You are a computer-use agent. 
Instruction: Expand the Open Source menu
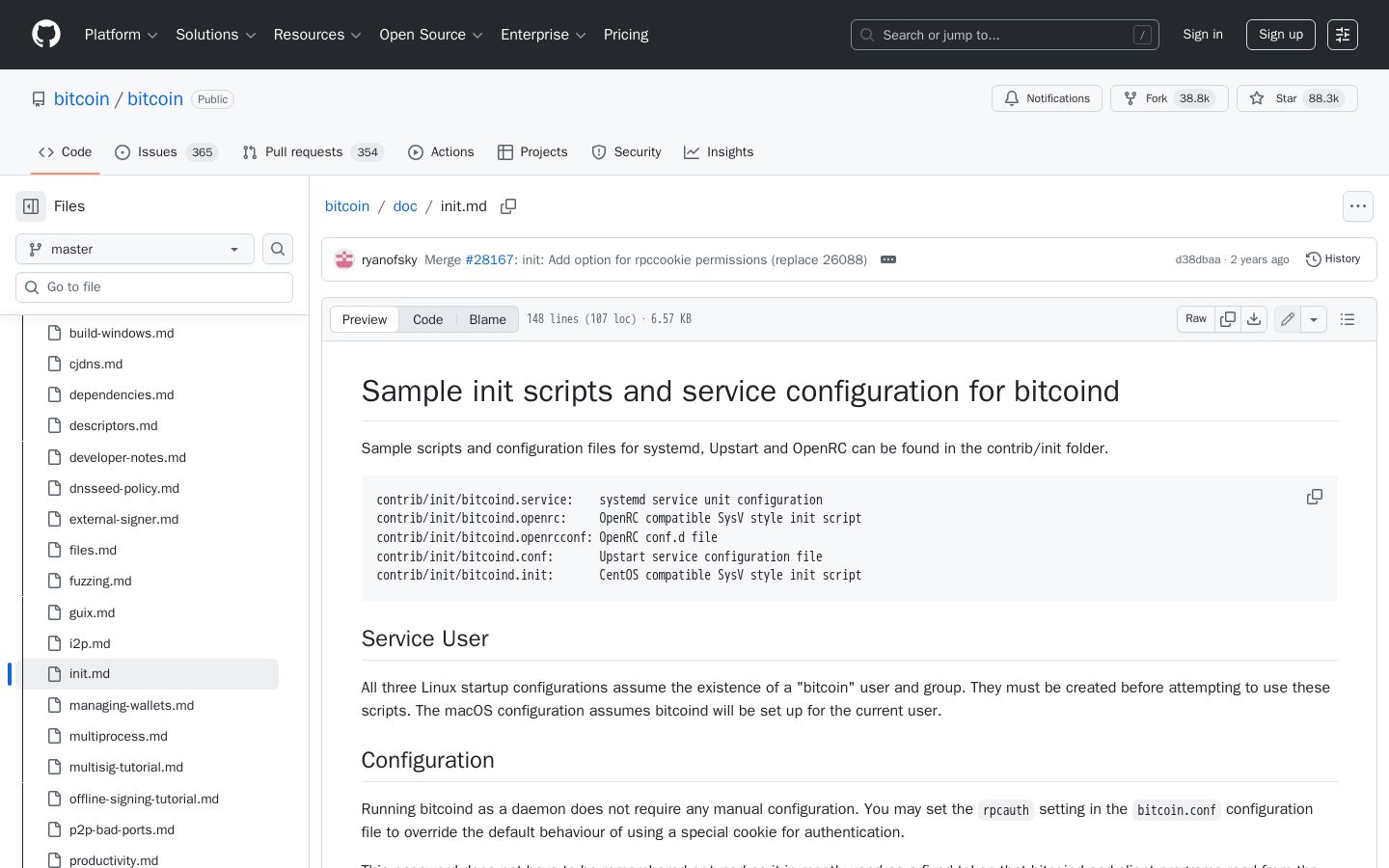[x=431, y=35]
